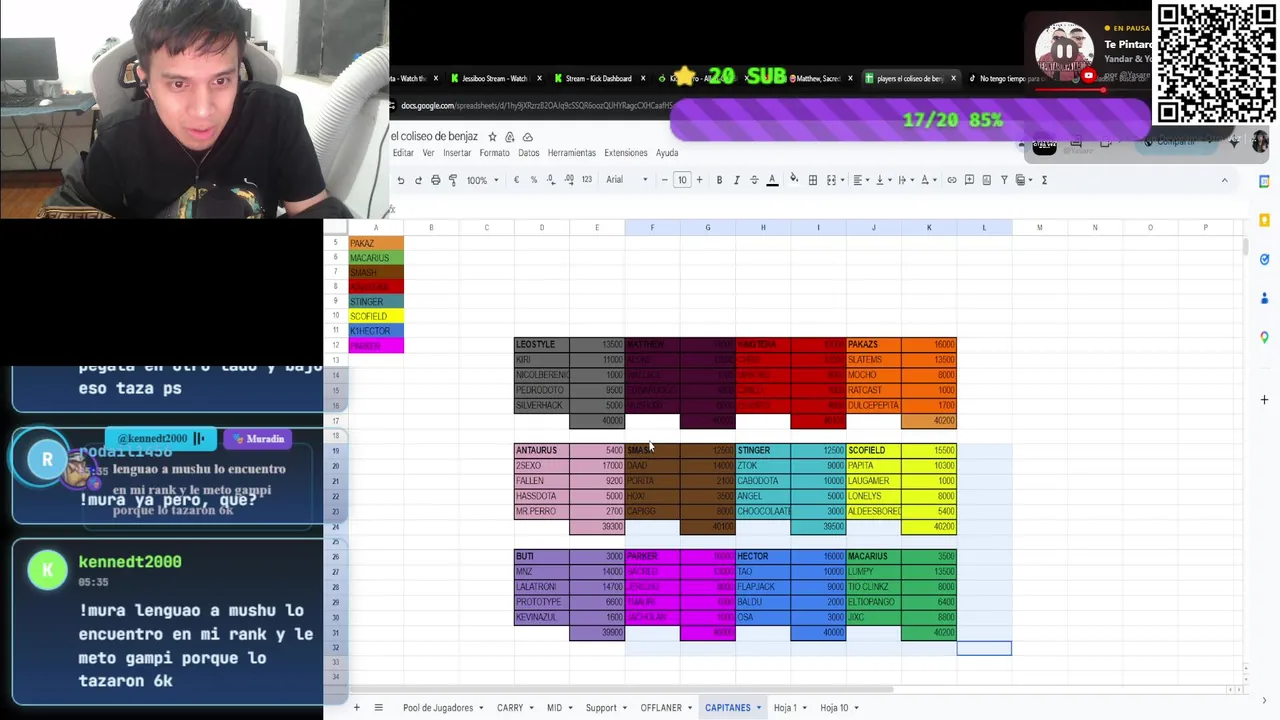Switch to the Support sheet tab
This screenshot has height=720, width=1280.
(x=601, y=708)
